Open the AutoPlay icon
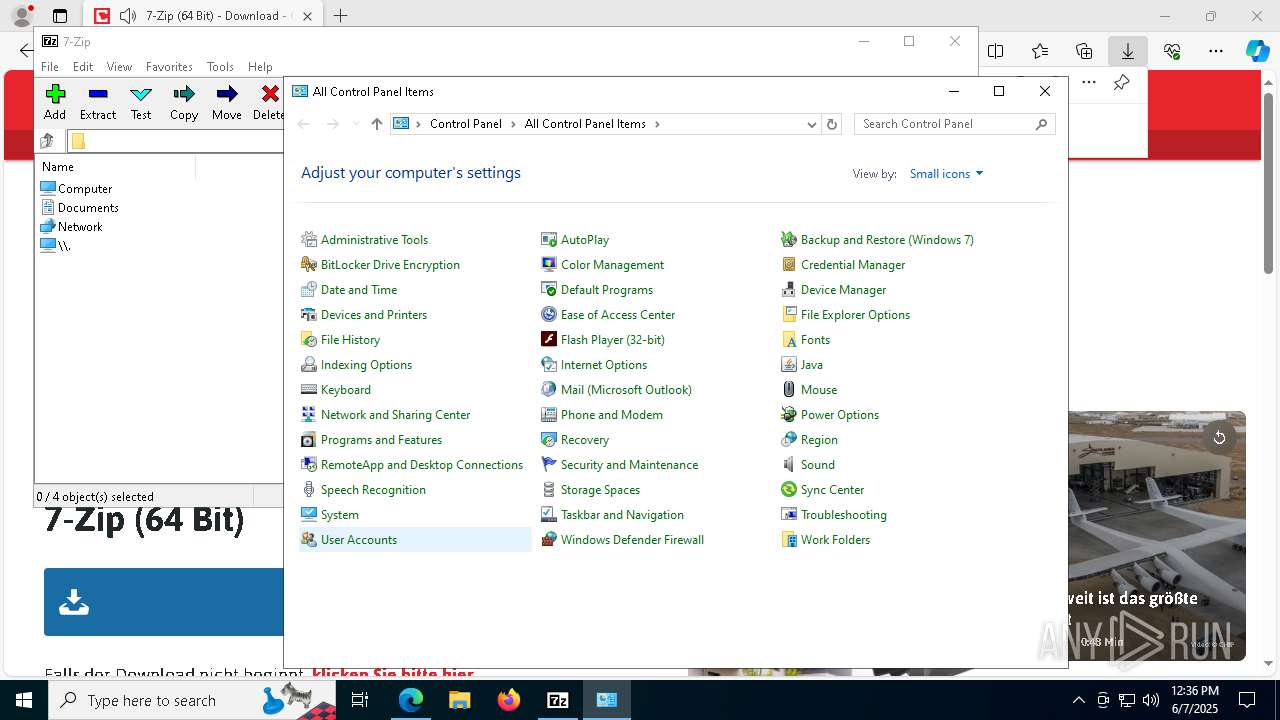Screen dimensions: 1280x720 549,240
